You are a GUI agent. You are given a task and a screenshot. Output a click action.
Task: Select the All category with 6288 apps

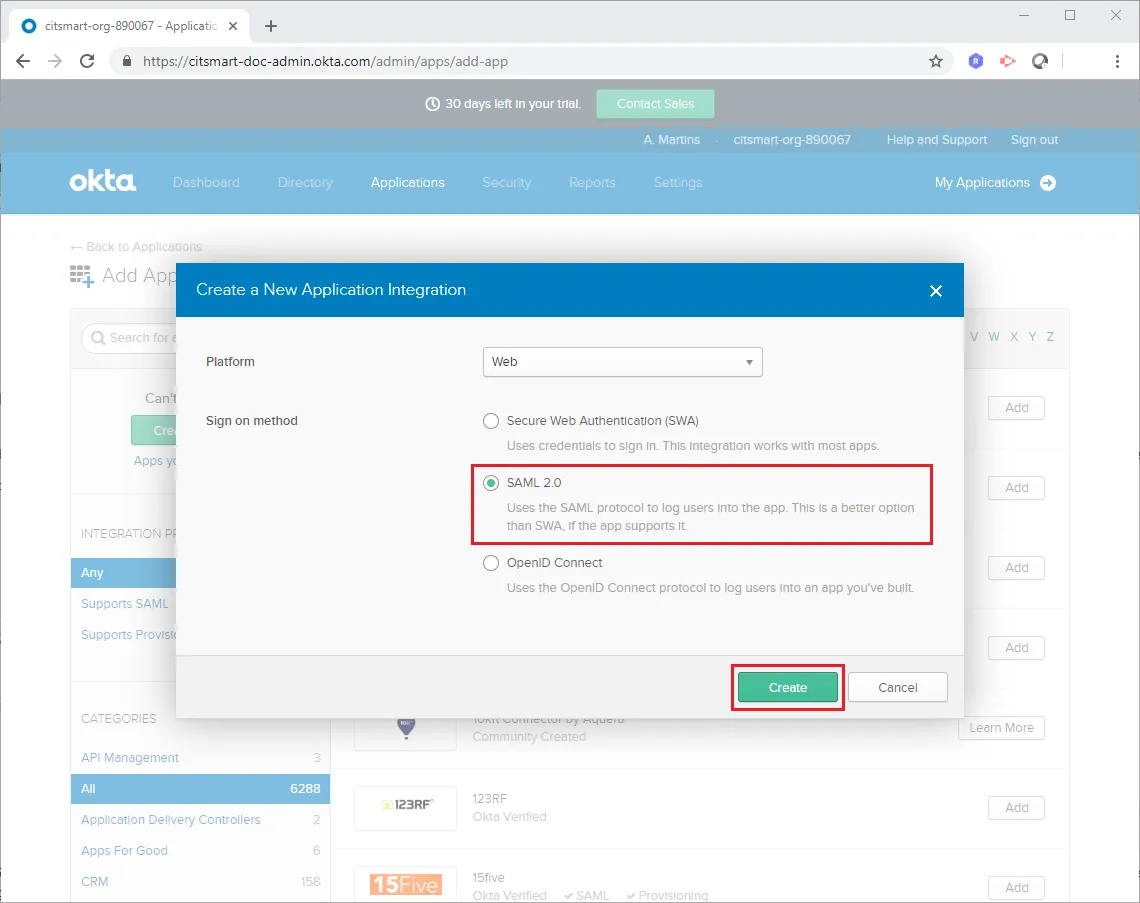coord(200,789)
